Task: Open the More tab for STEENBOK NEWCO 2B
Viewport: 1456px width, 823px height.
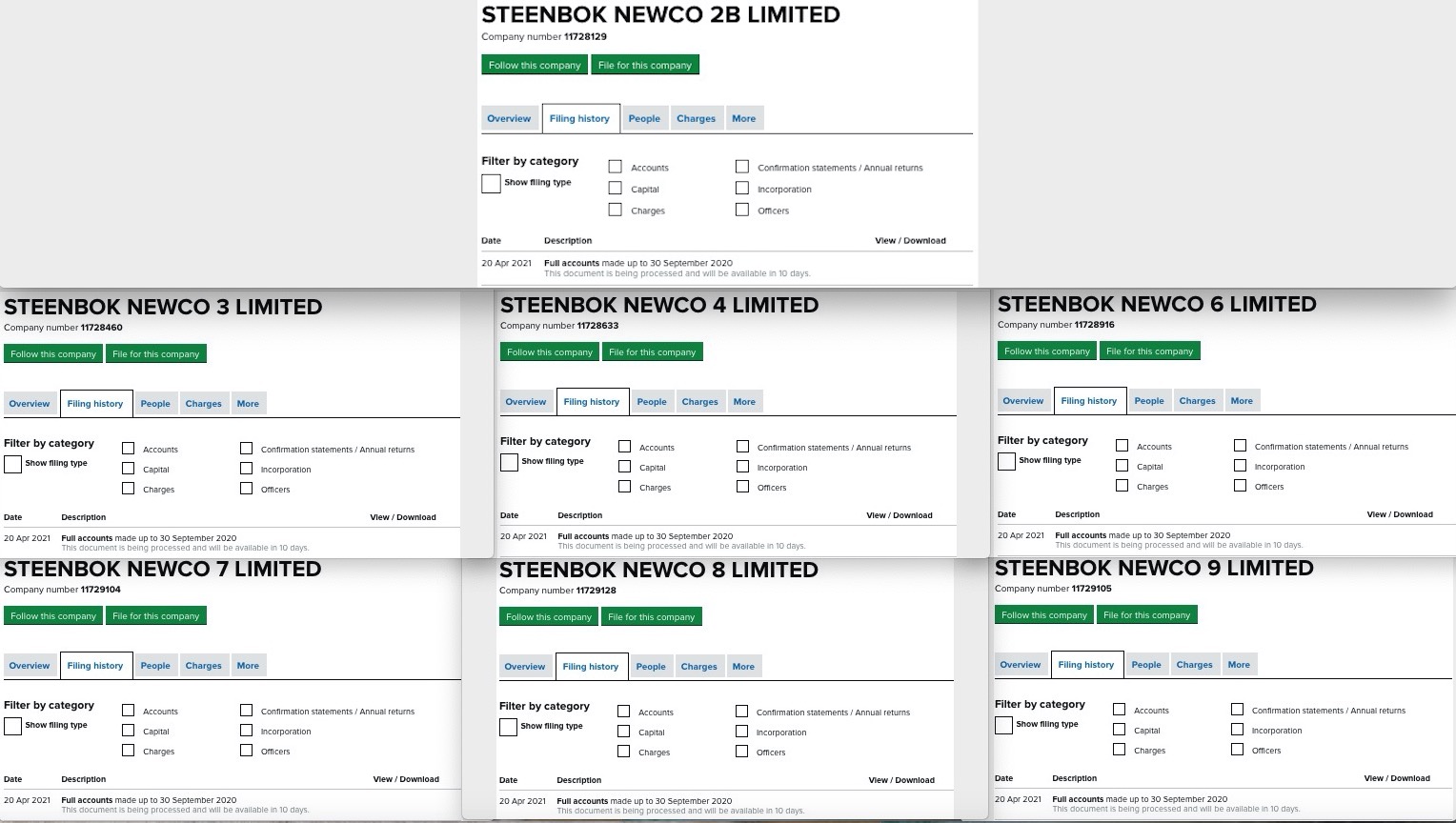Action: click(x=743, y=117)
